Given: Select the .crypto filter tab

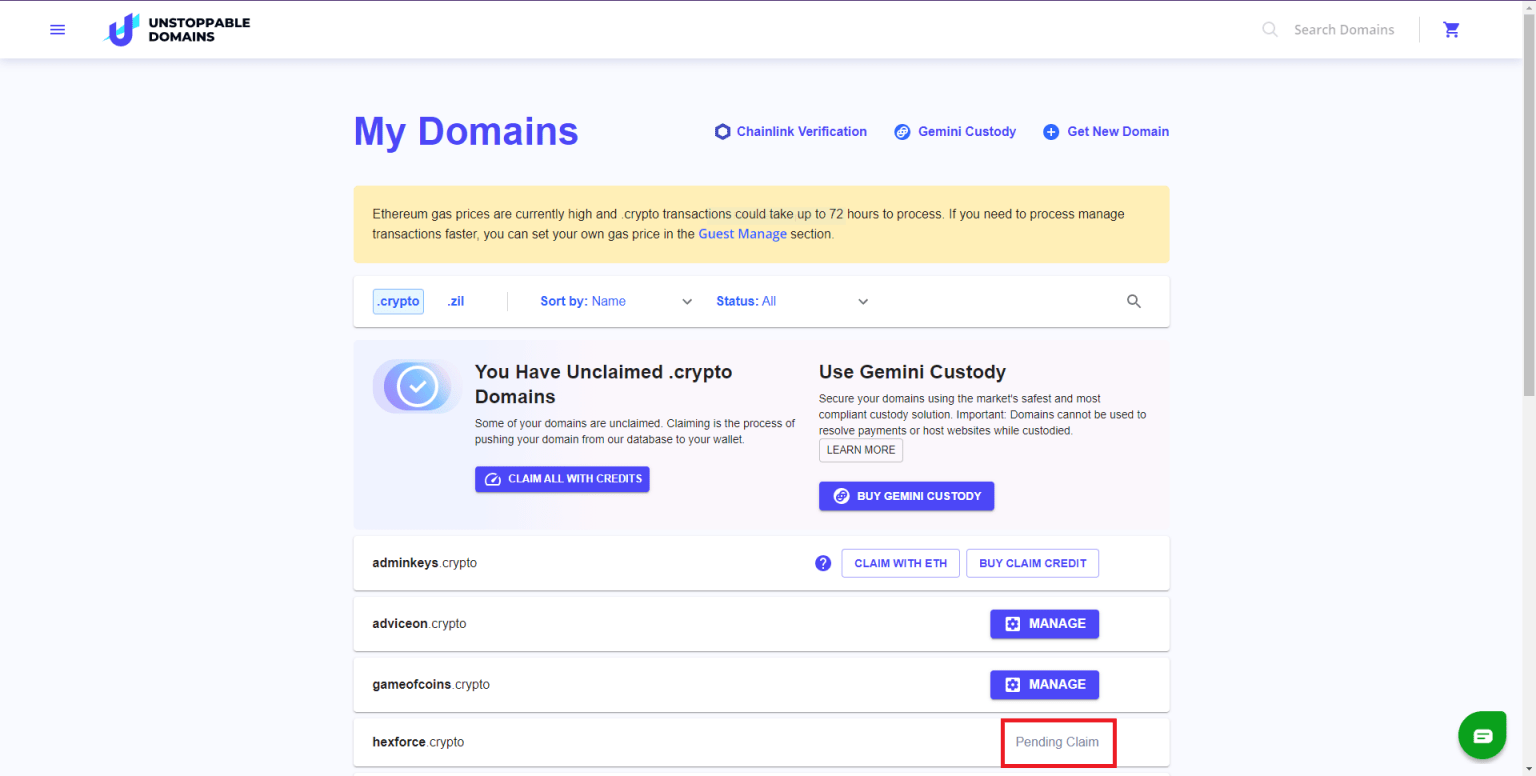Looking at the screenshot, I should pyautogui.click(x=397, y=300).
